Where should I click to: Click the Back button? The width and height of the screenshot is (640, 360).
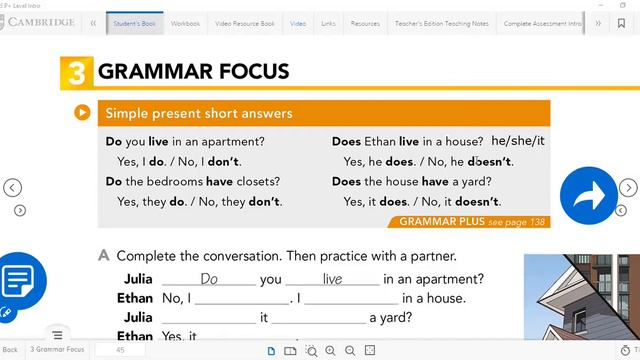pos(10,350)
